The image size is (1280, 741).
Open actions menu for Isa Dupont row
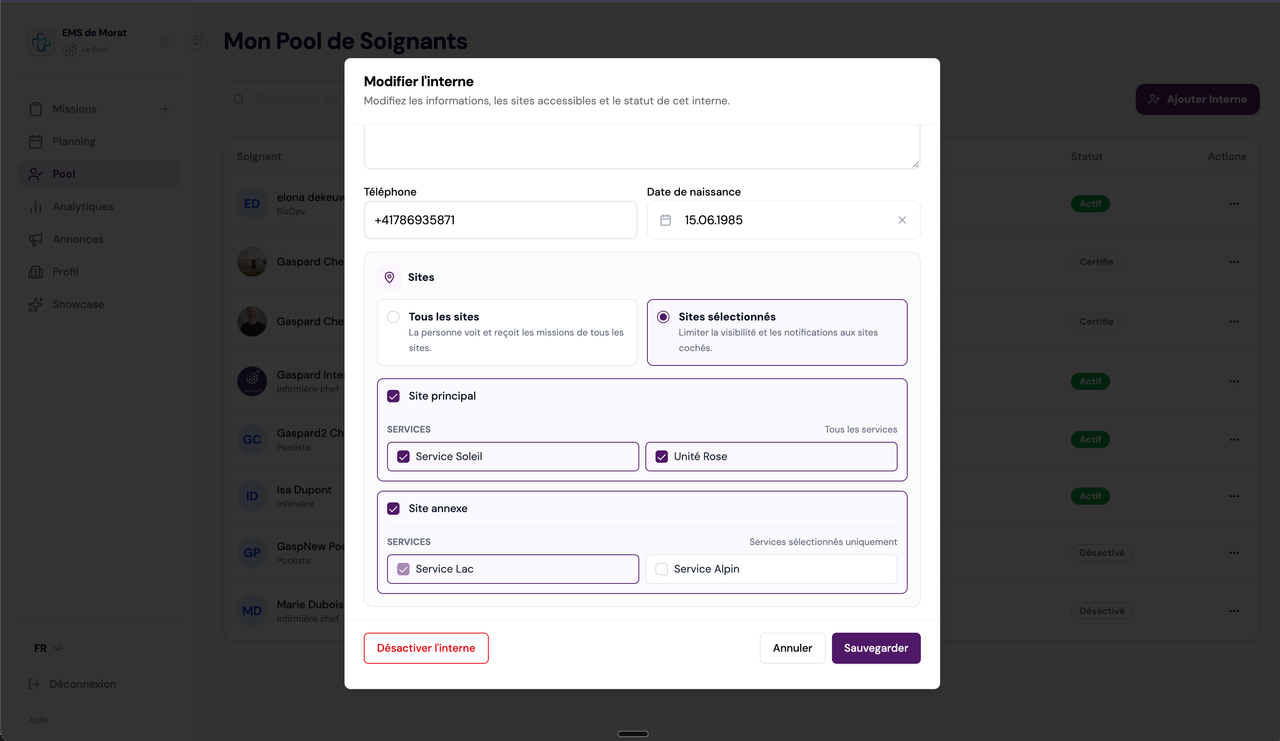(1234, 496)
